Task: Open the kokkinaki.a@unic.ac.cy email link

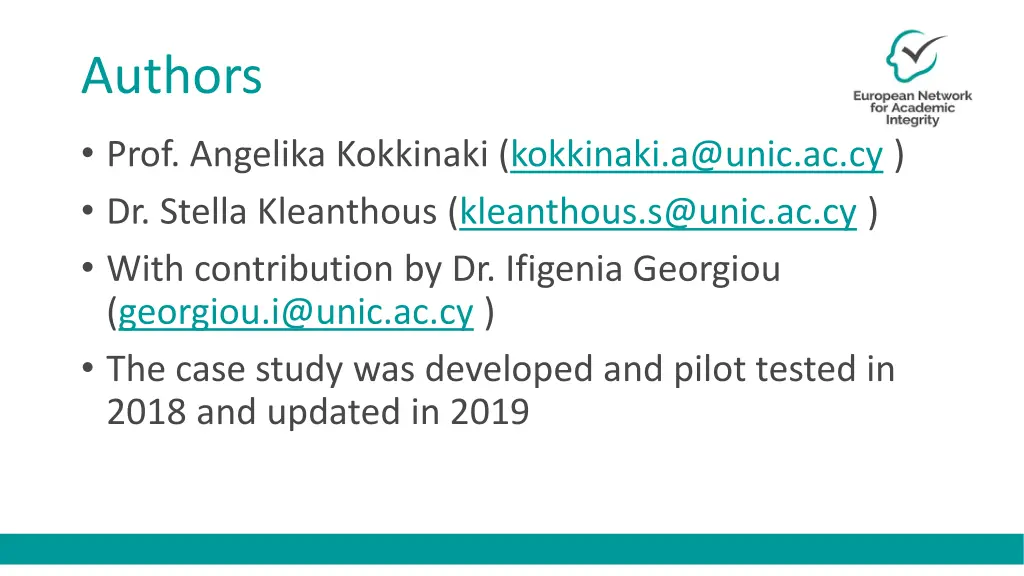Action: (x=697, y=156)
